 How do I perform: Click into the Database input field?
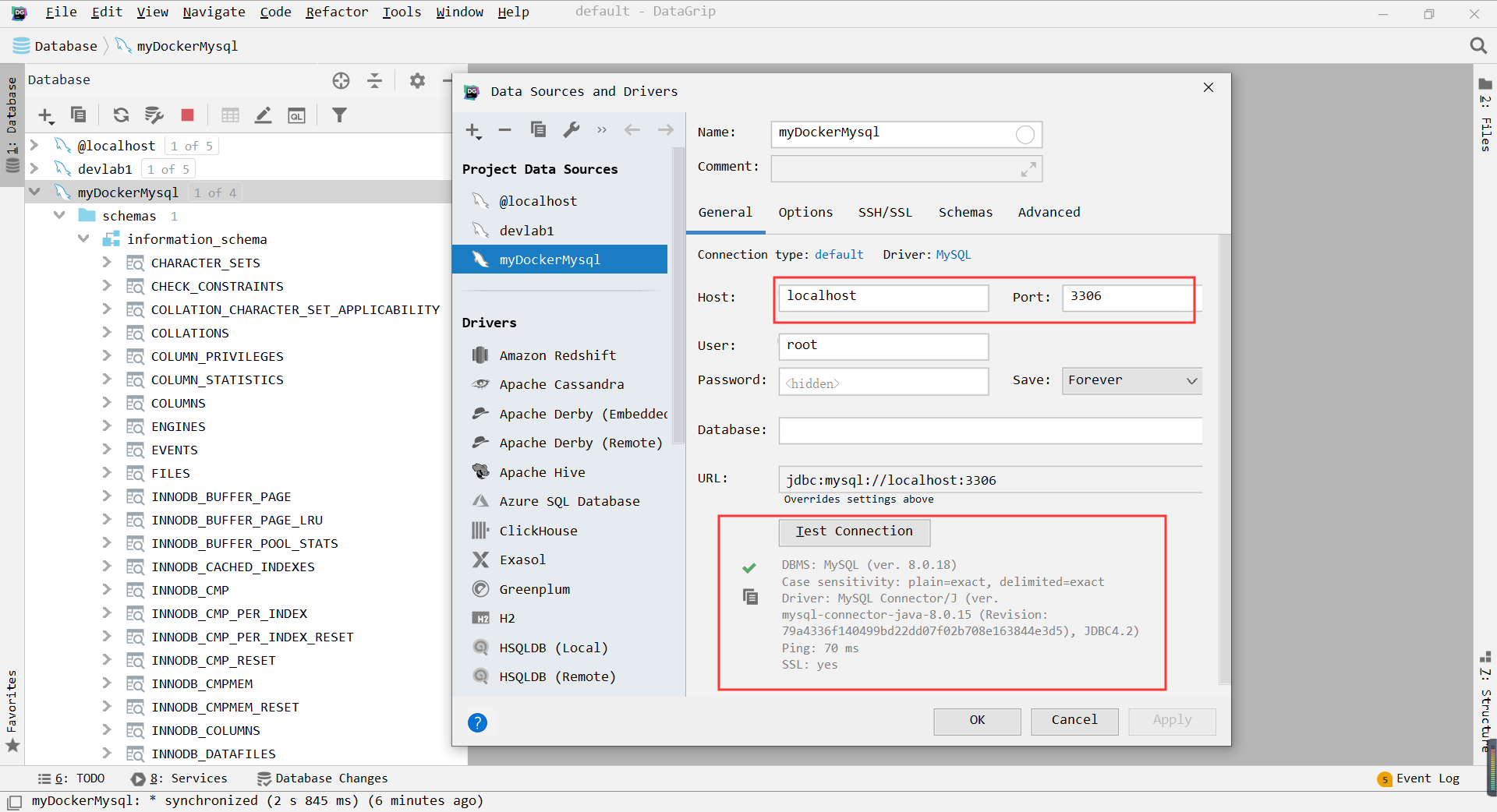point(990,431)
